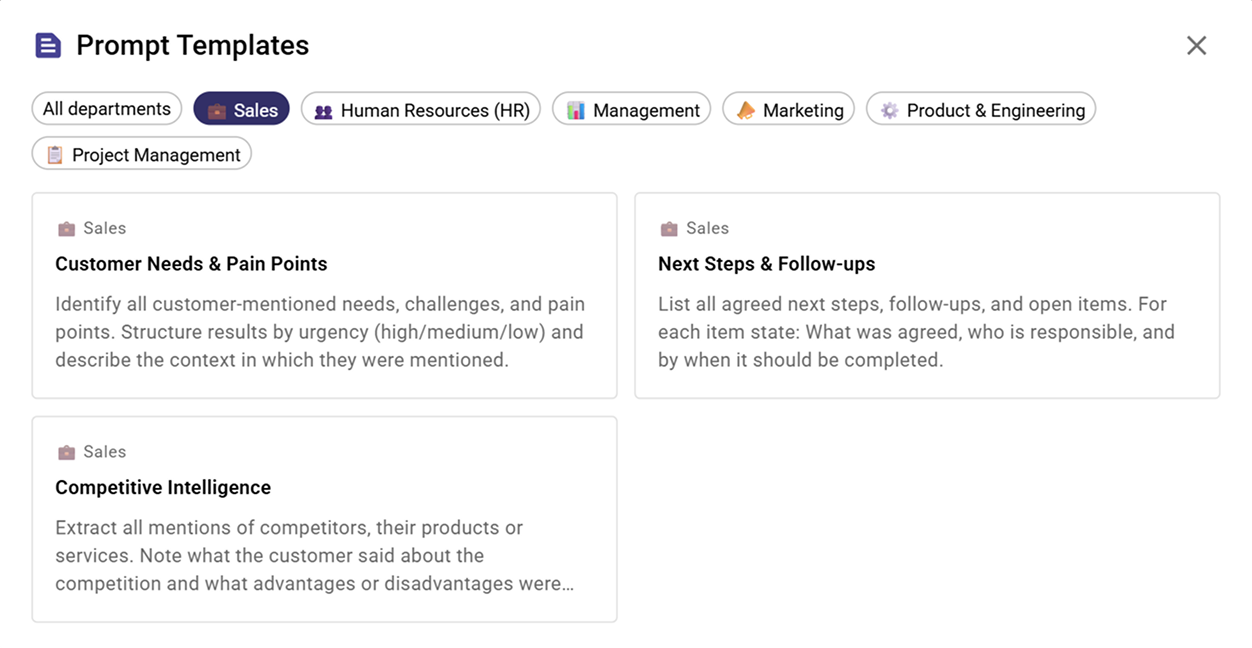Viewport: 1252px width, 648px height.
Task: Dismiss the Prompt Templates dialog
Action: pyautogui.click(x=1197, y=45)
